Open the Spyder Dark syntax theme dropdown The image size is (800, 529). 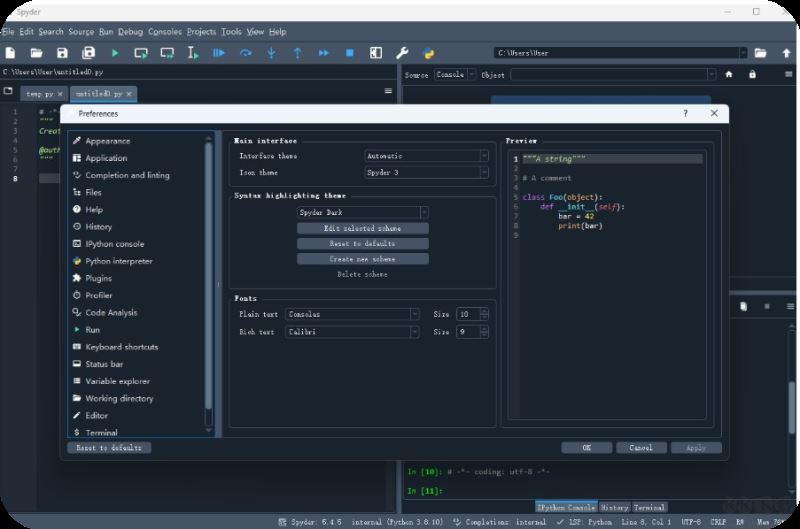[x=362, y=212]
